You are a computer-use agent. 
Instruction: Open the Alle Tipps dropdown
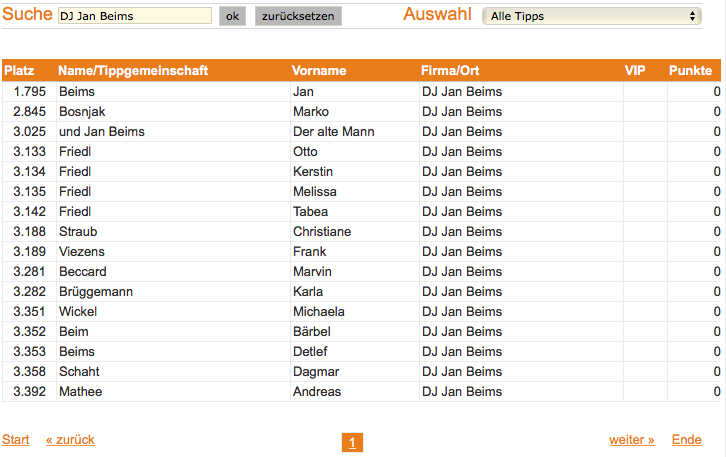[592, 16]
